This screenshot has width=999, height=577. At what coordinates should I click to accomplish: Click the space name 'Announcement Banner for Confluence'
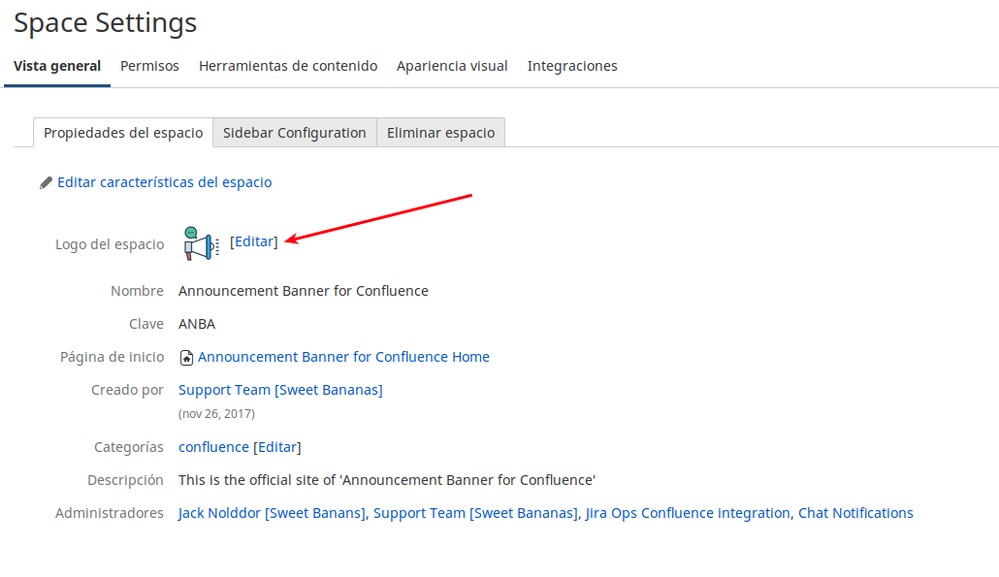[x=303, y=291]
